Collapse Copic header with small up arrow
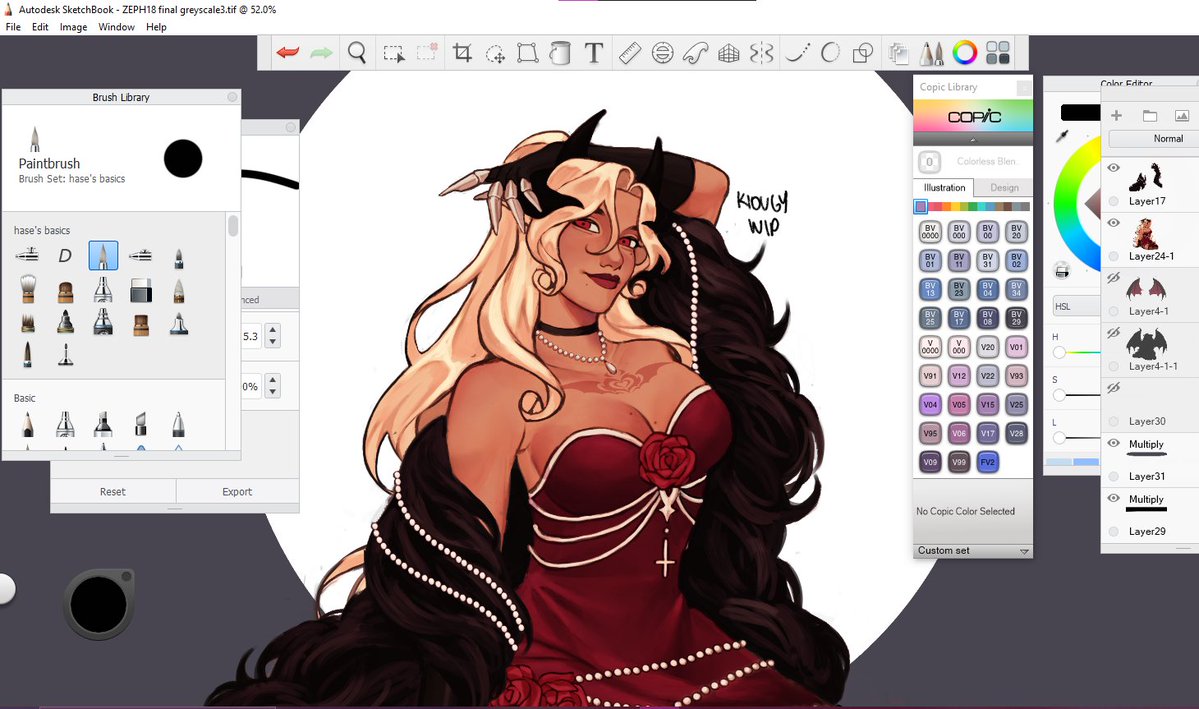1199x709 pixels. pos(973,140)
